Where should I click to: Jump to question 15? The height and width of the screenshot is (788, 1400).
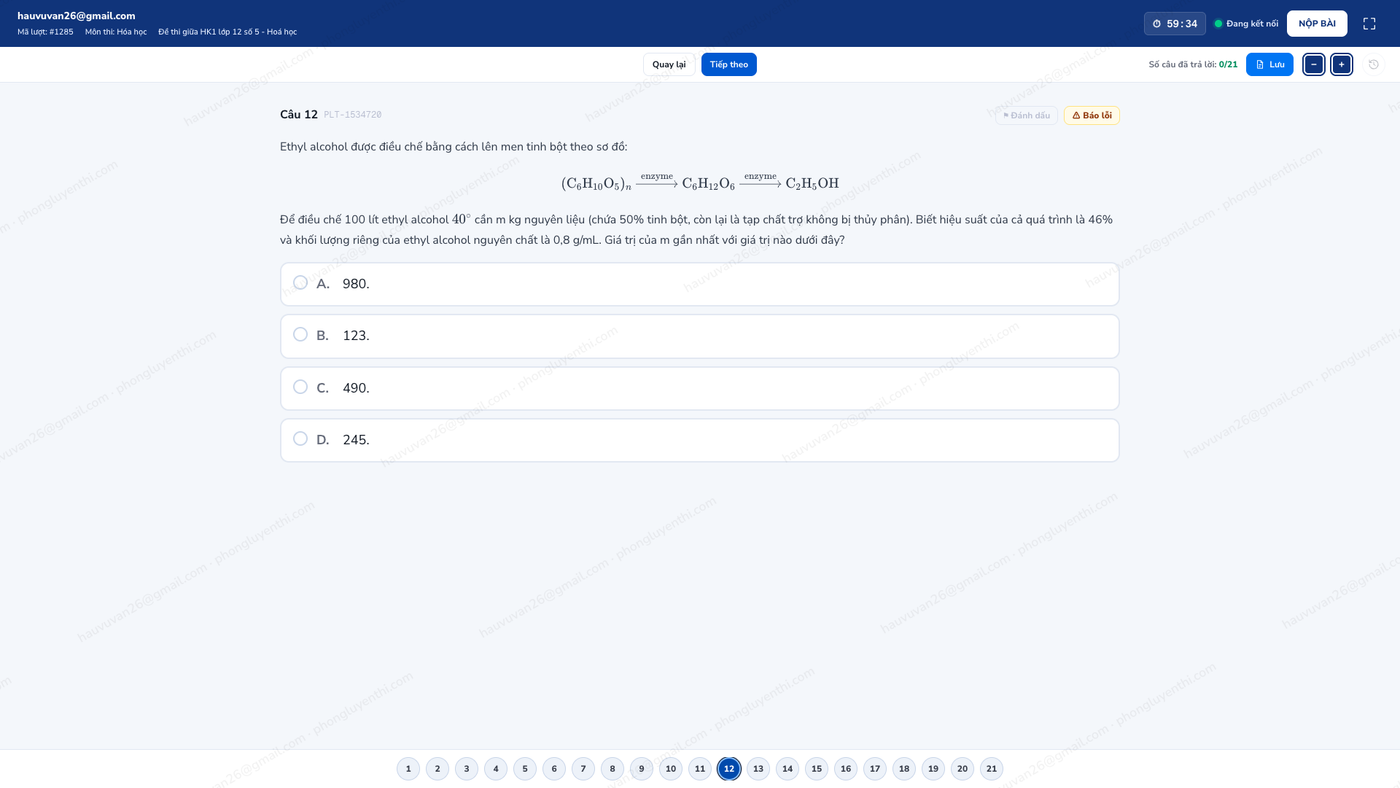pyautogui.click(x=816, y=769)
